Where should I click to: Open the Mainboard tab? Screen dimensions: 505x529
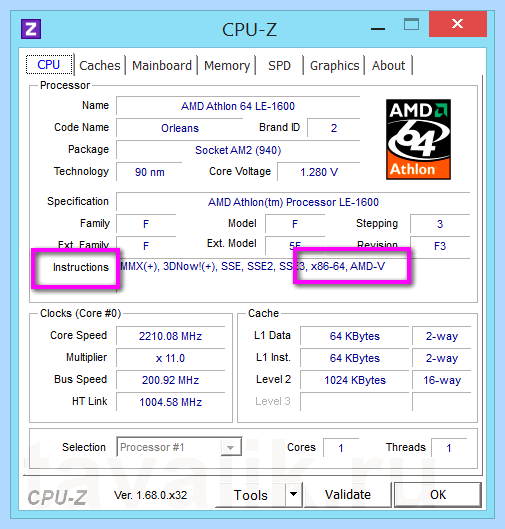162,65
